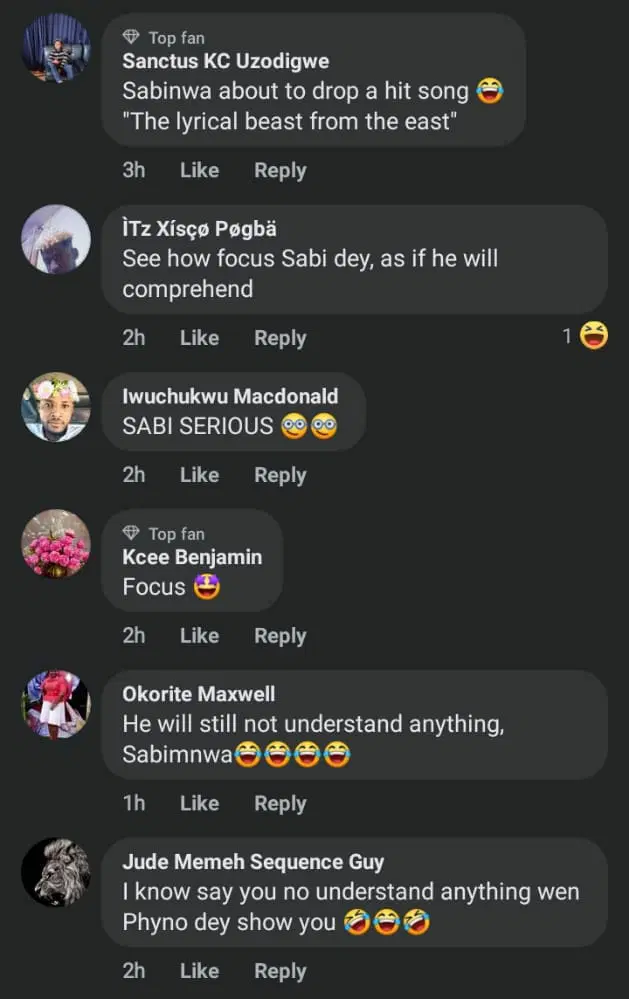
Task: View Okorite Maxwell's profile picture
Action: 56,704
